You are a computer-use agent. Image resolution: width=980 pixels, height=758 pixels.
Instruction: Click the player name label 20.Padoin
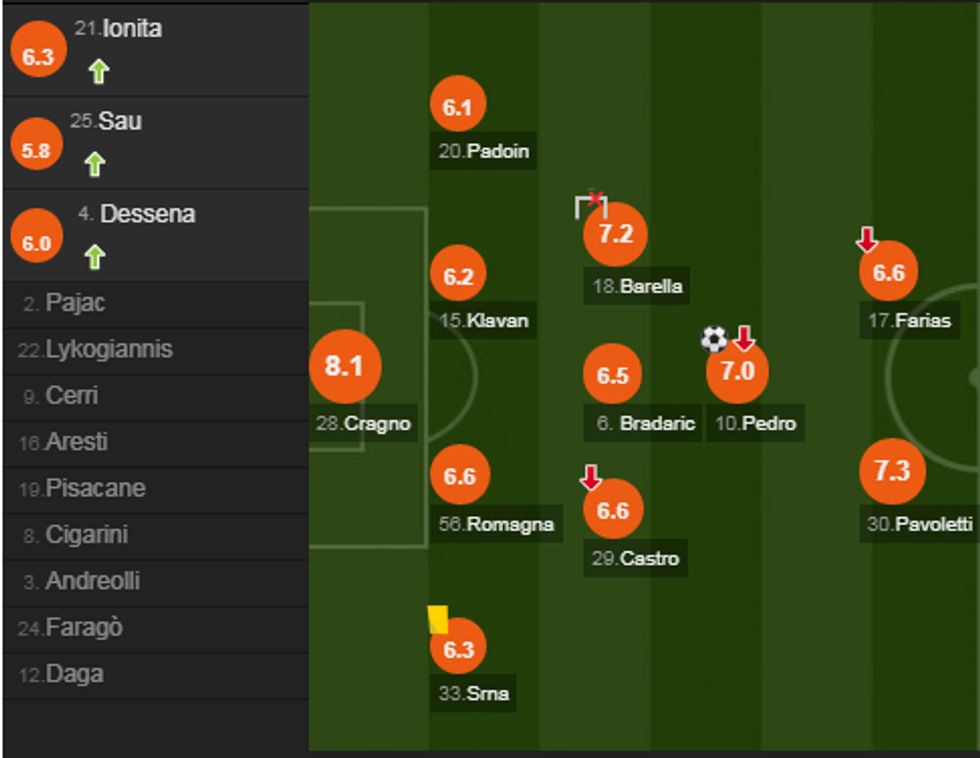click(483, 152)
